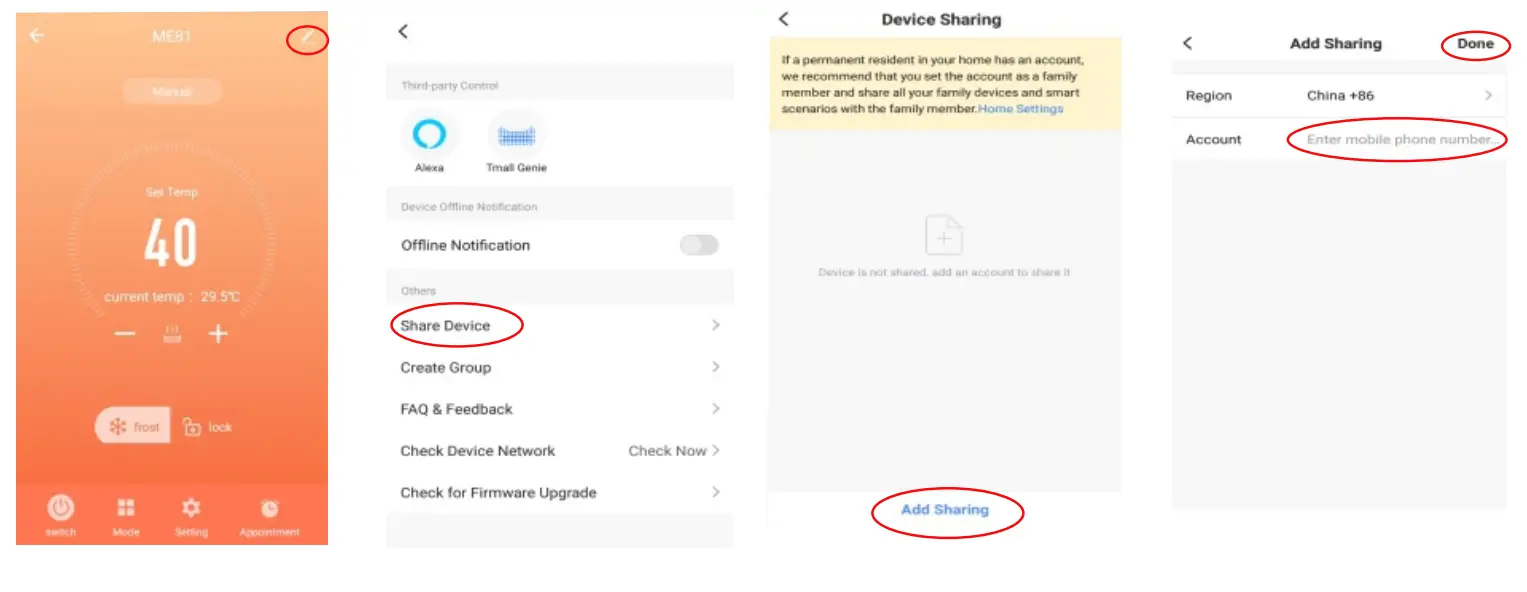
Task: Tap the edit pencil icon on ME81 screen
Action: point(308,38)
